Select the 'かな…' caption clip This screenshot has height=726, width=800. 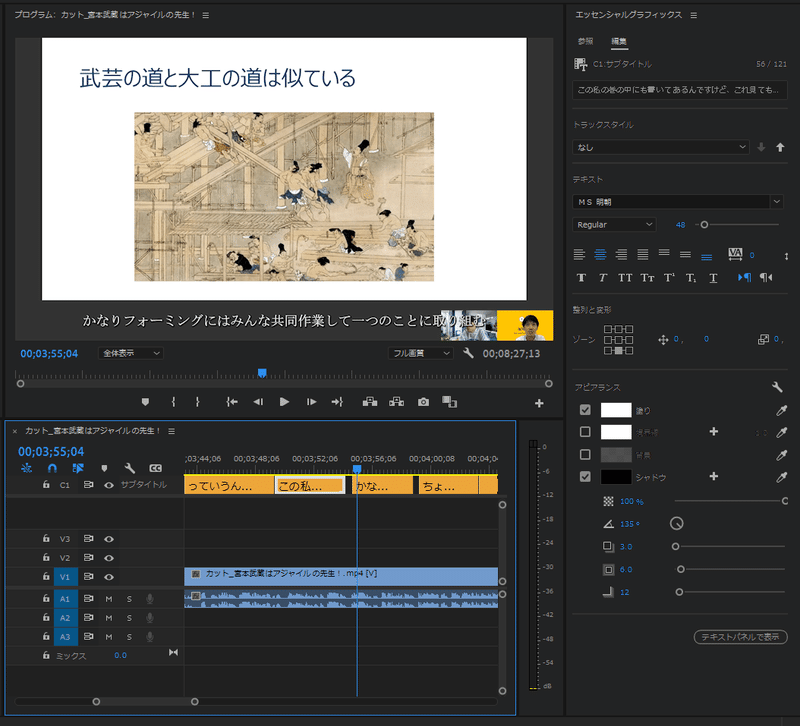(383, 486)
